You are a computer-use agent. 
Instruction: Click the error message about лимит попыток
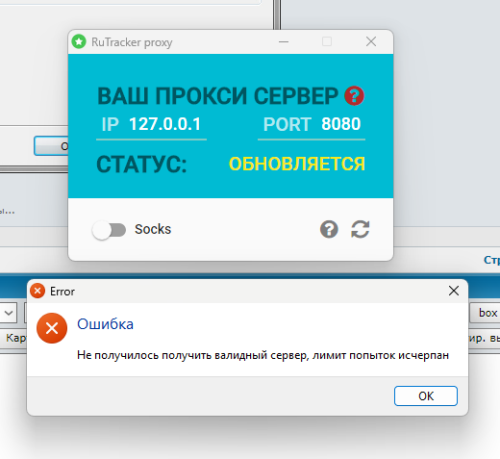click(x=263, y=355)
